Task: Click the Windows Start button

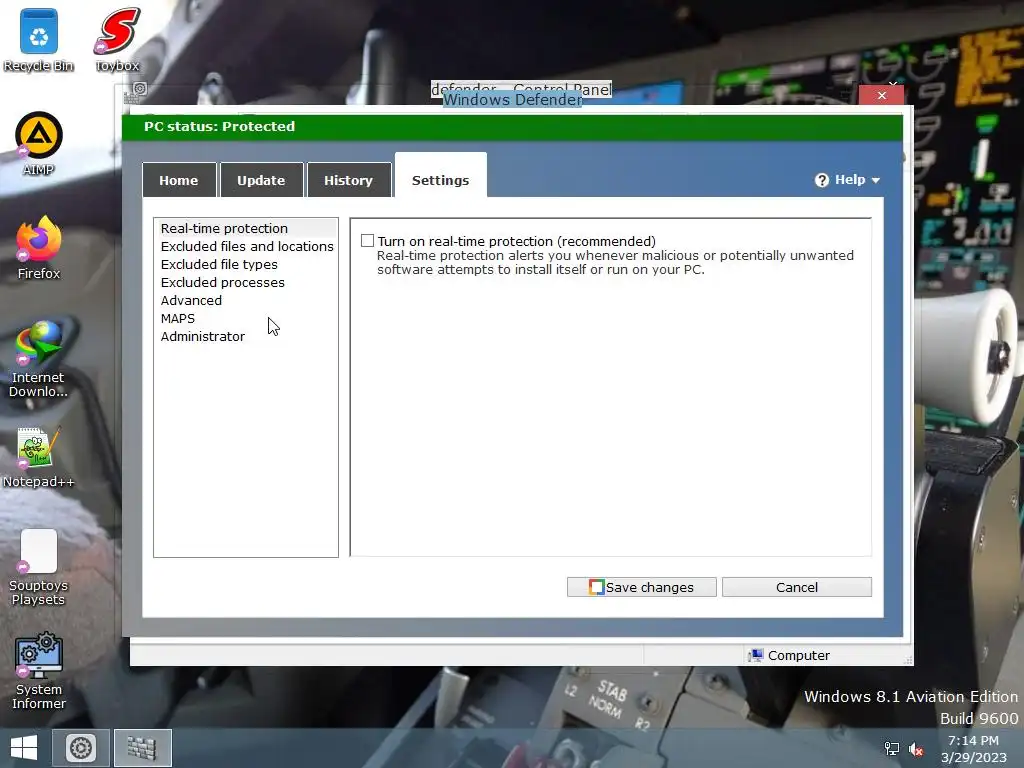Action: [x=24, y=748]
